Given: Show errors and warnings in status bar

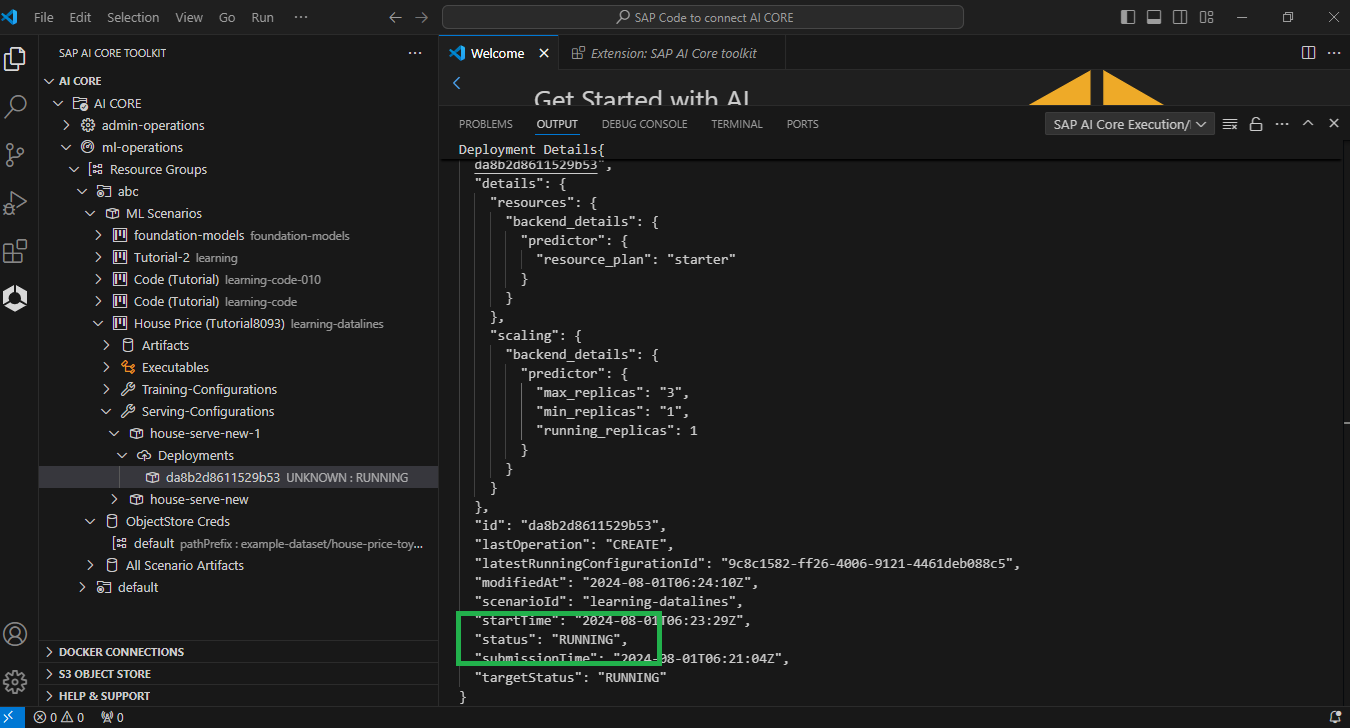Looking at the screenshot, I should (58, 717).
